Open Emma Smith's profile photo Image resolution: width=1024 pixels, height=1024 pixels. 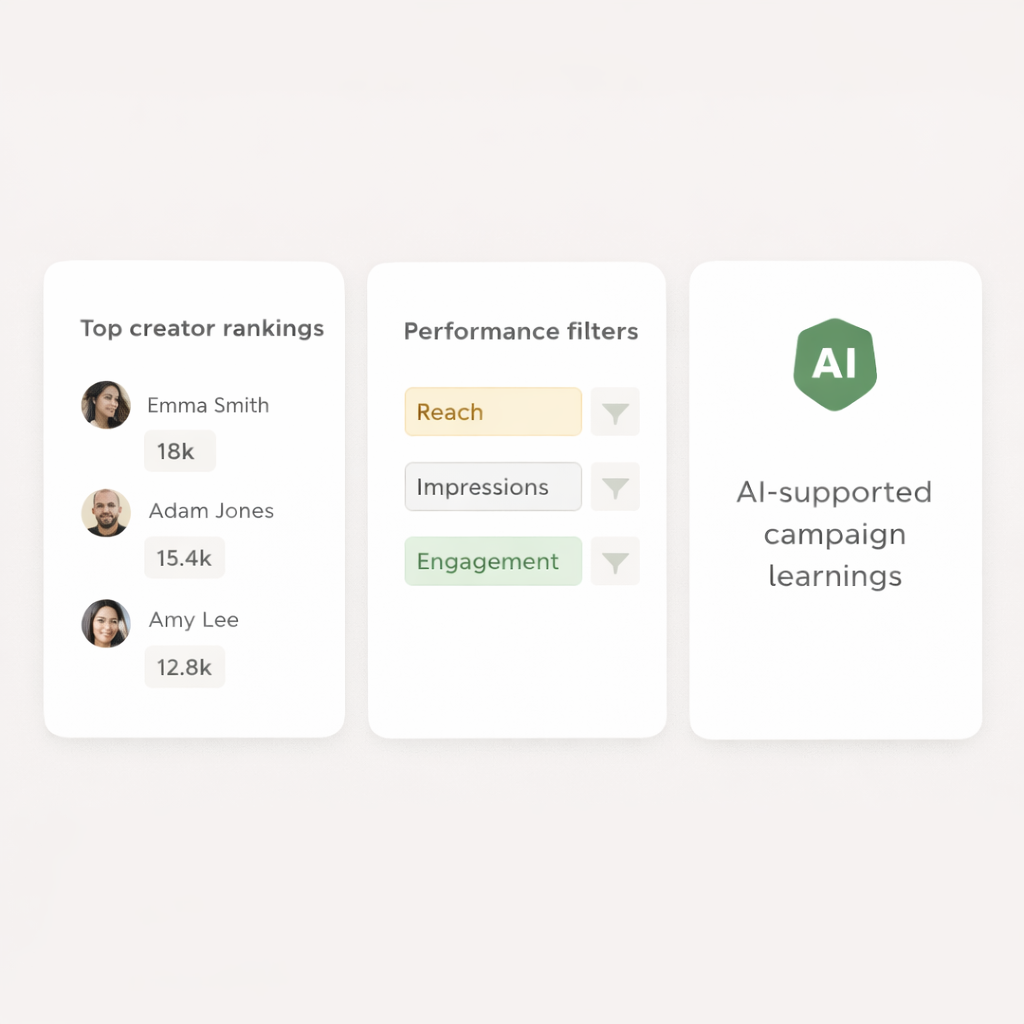(x=106, y=405)
